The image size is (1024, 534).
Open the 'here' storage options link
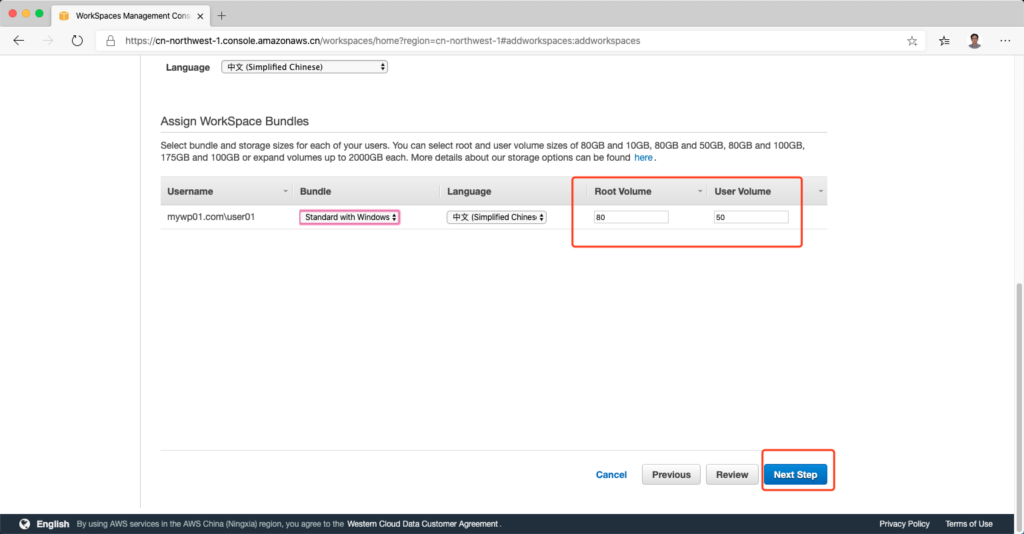[643, 158]
